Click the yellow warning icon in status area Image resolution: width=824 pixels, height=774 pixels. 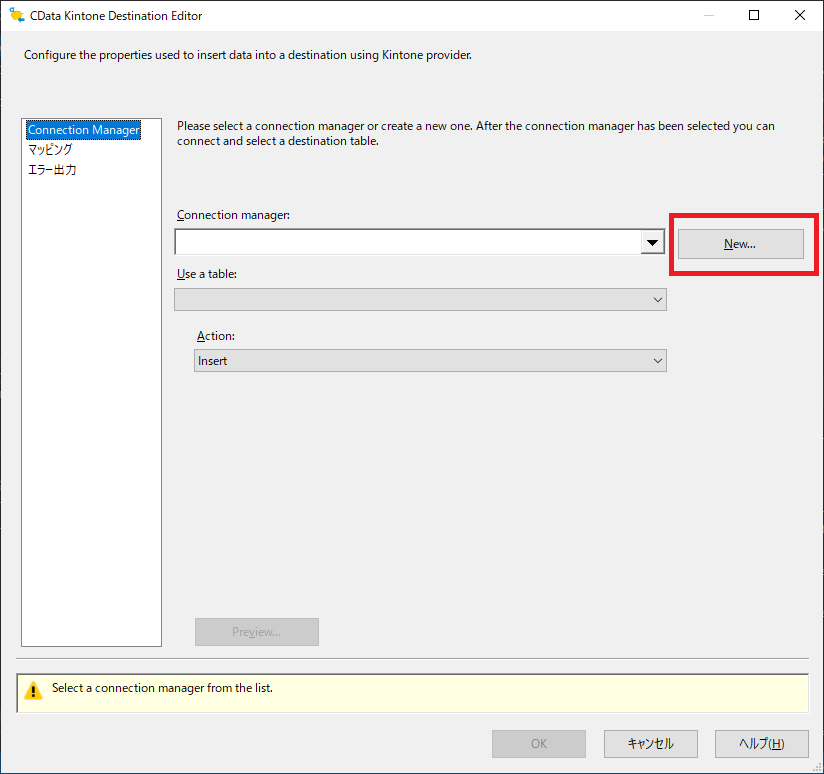(34, 690)
